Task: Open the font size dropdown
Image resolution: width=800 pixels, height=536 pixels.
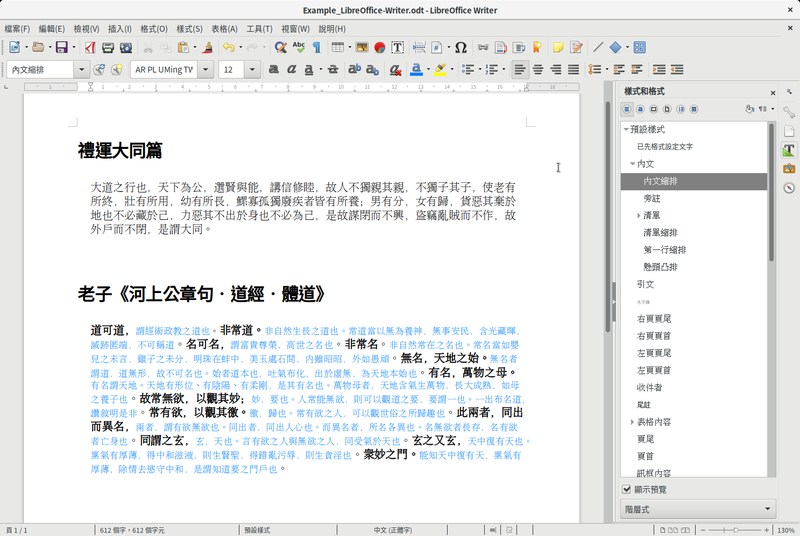Action: point(254,70)
